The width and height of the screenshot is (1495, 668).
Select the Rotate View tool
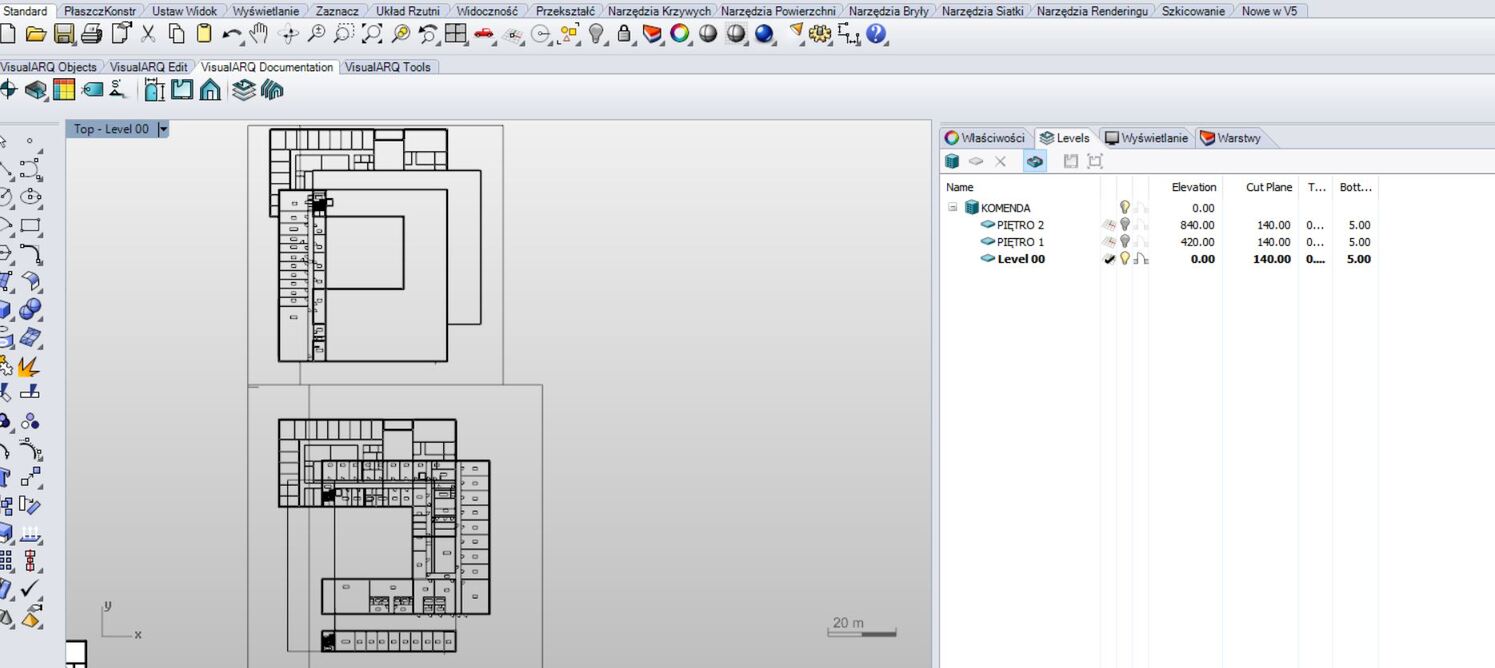pos(288,34)
